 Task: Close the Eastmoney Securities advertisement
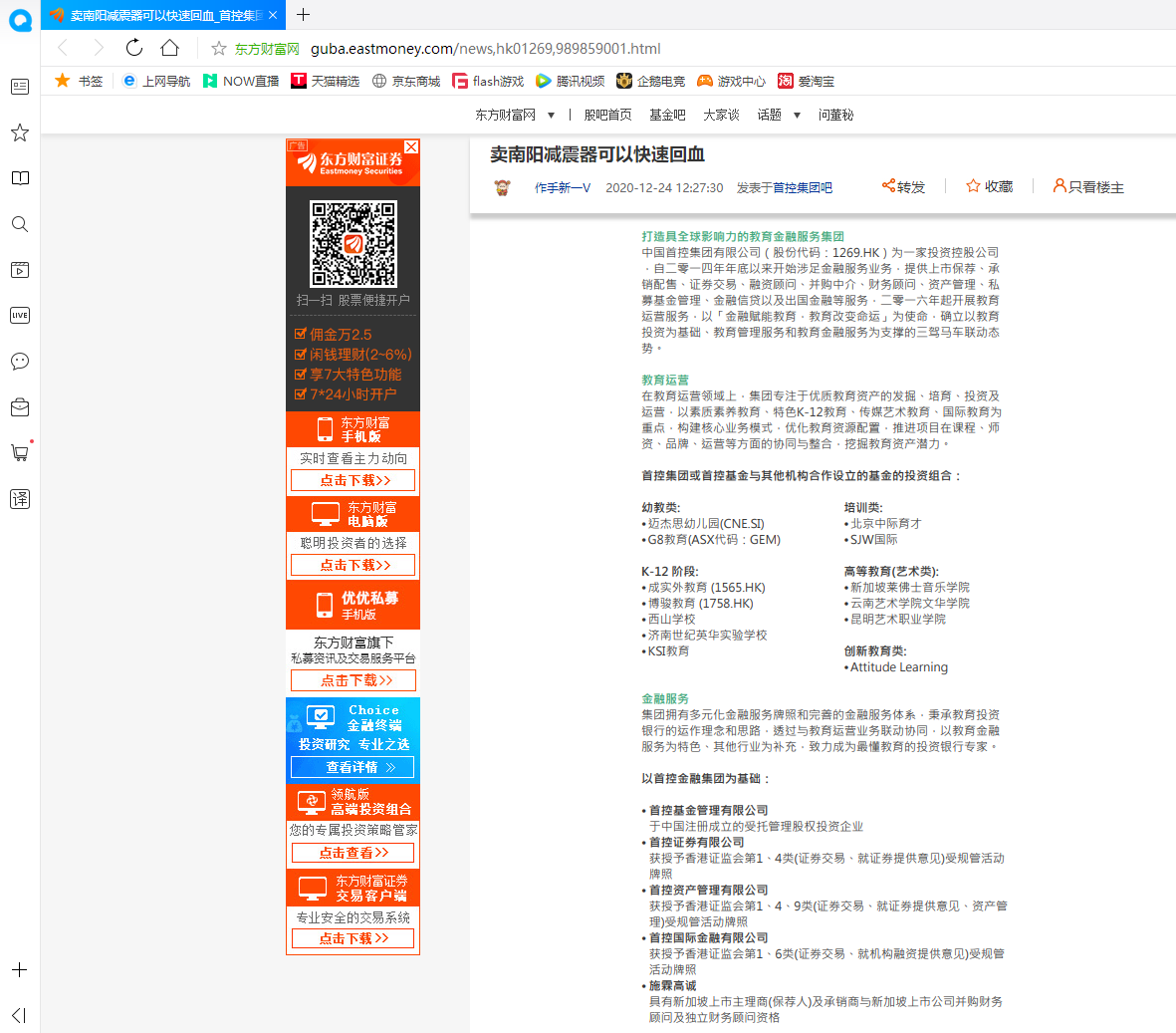(x=411, y=146)
